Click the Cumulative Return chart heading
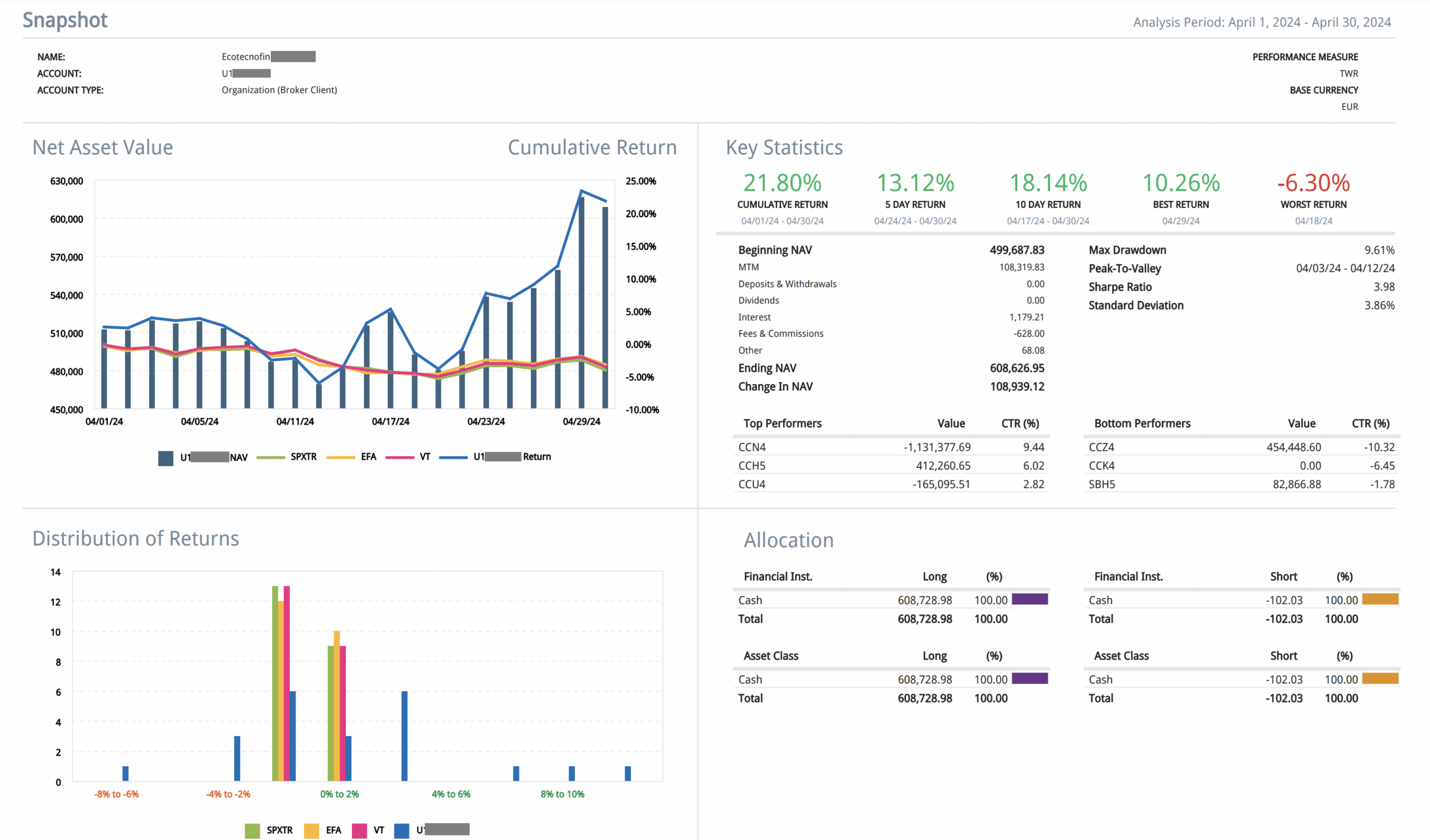Screen dimensions: 1430x840 pyautogui.click(x=592, y=147)
